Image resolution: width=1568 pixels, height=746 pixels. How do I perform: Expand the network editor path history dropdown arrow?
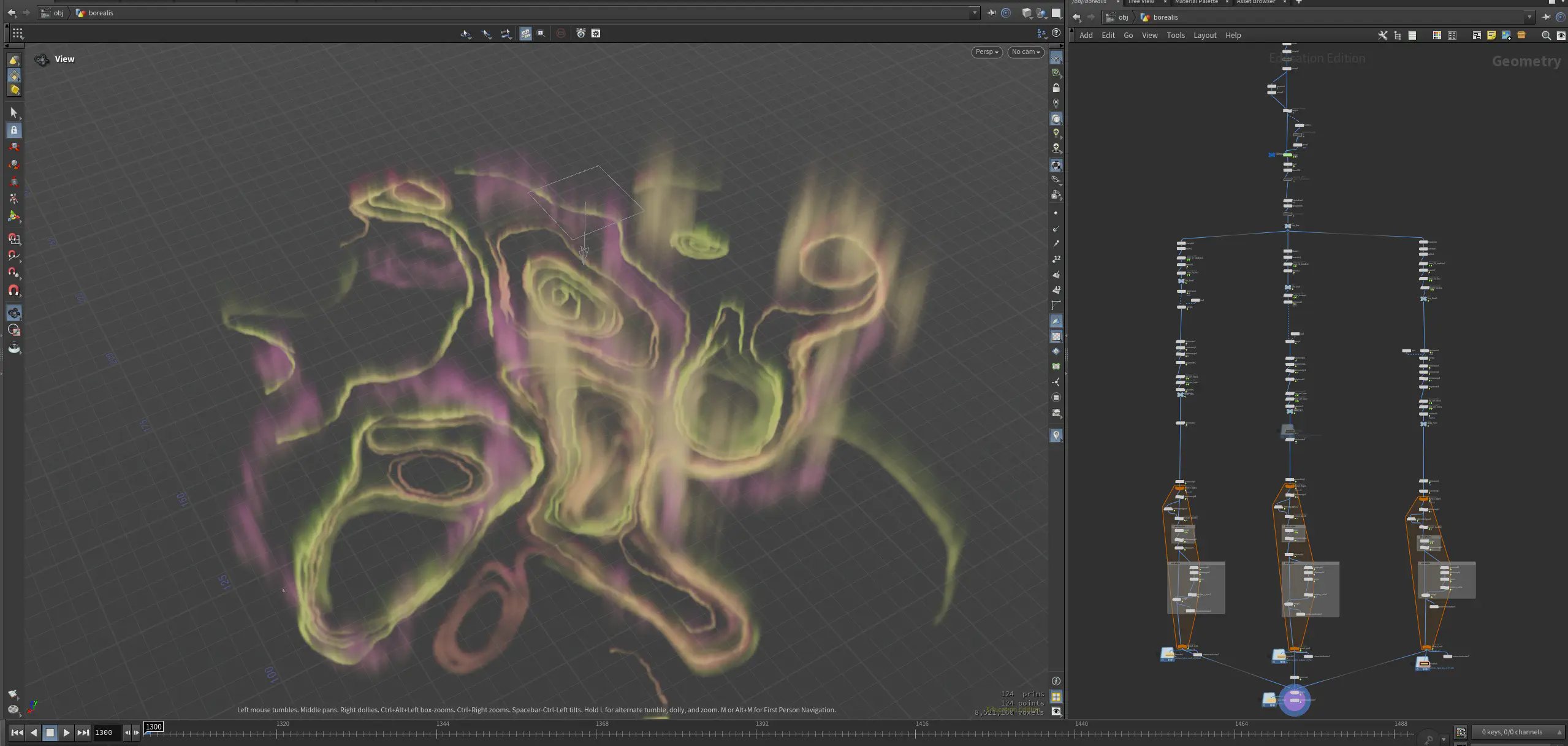coord(1529,17)
